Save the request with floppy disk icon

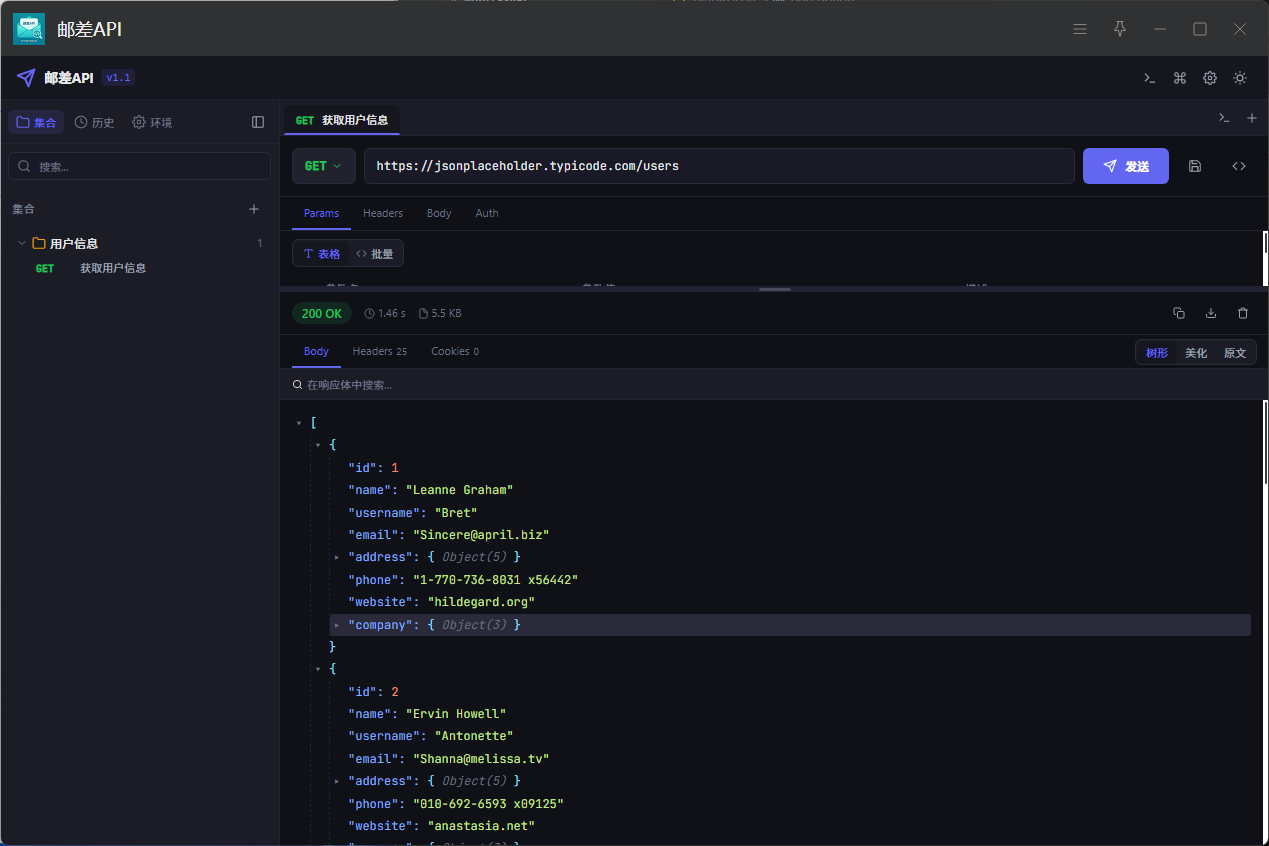1195,166
